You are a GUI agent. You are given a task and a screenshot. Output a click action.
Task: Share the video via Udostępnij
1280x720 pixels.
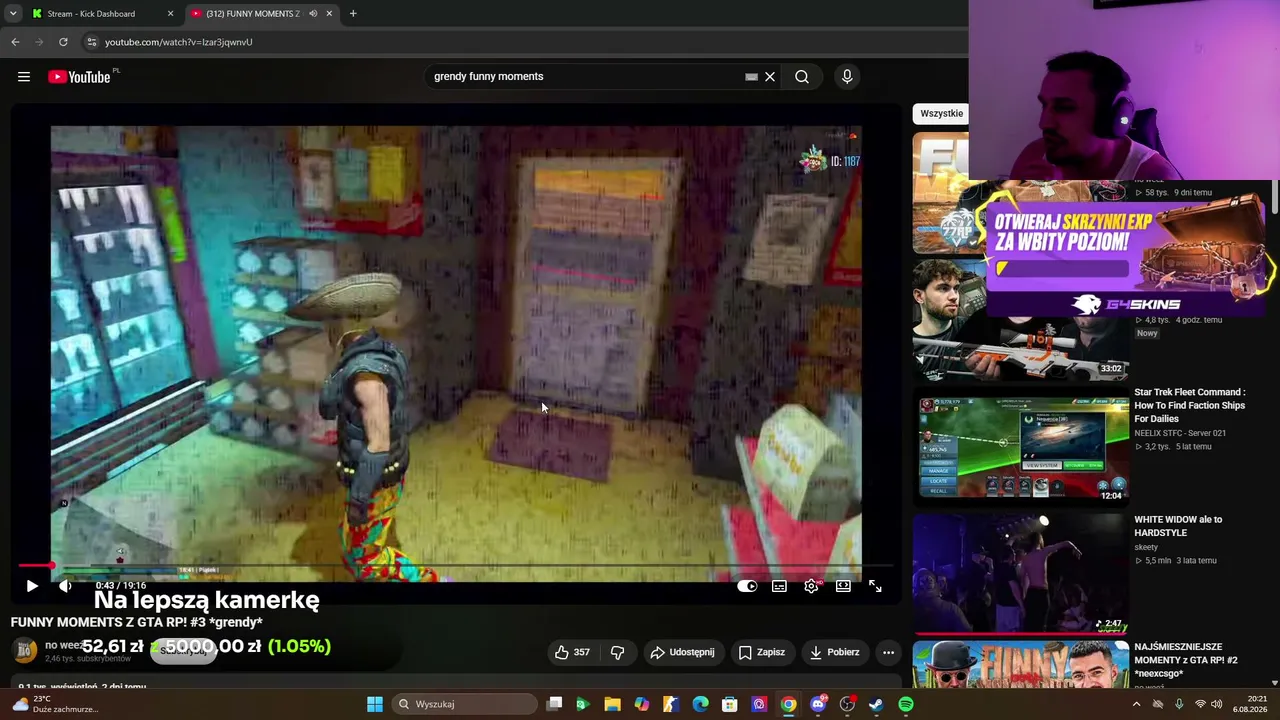(682, 653)
